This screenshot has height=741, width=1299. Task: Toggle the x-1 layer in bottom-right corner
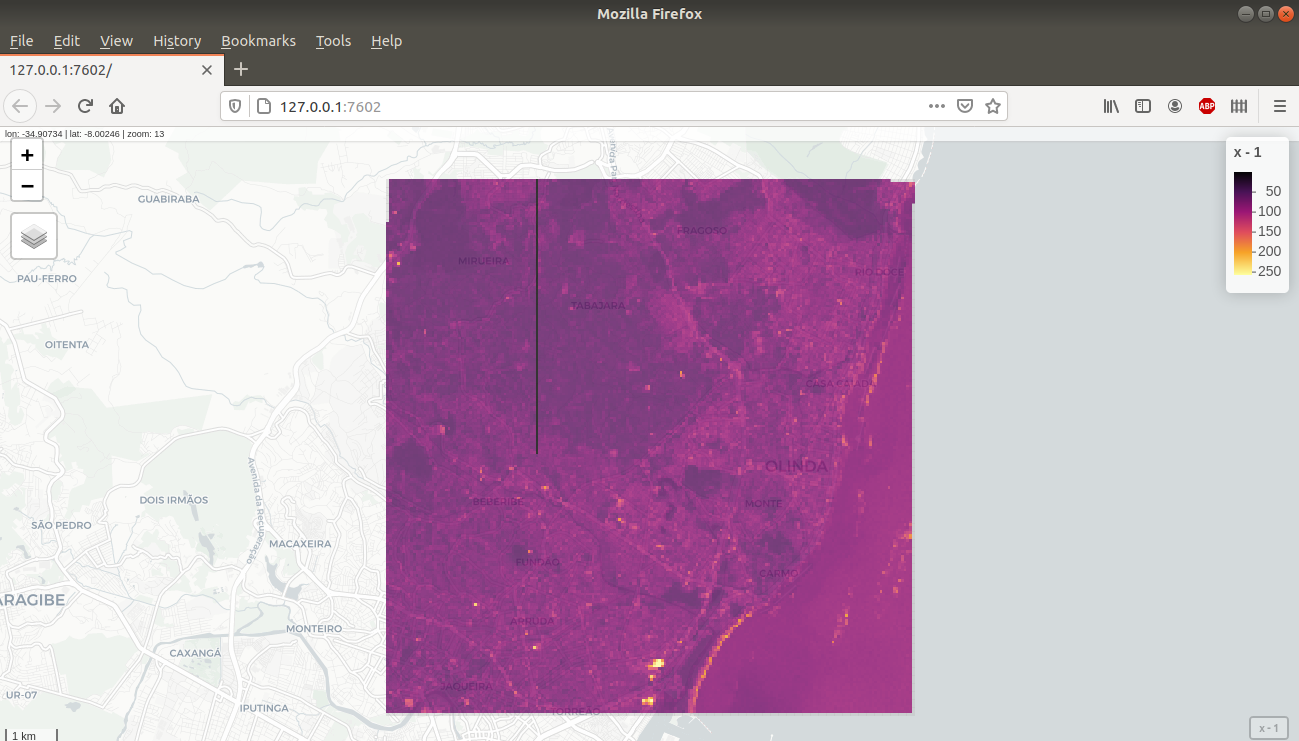pyautogui.click(x=1267, y=727)
